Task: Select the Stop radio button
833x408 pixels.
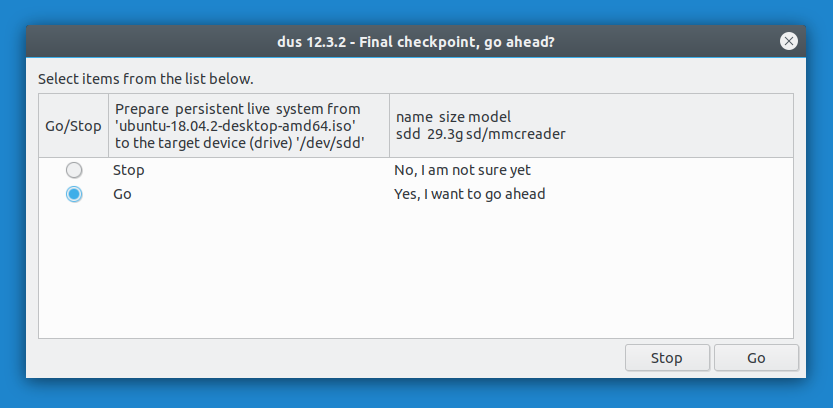Action: pyautogui.click(x=74, y=170)
